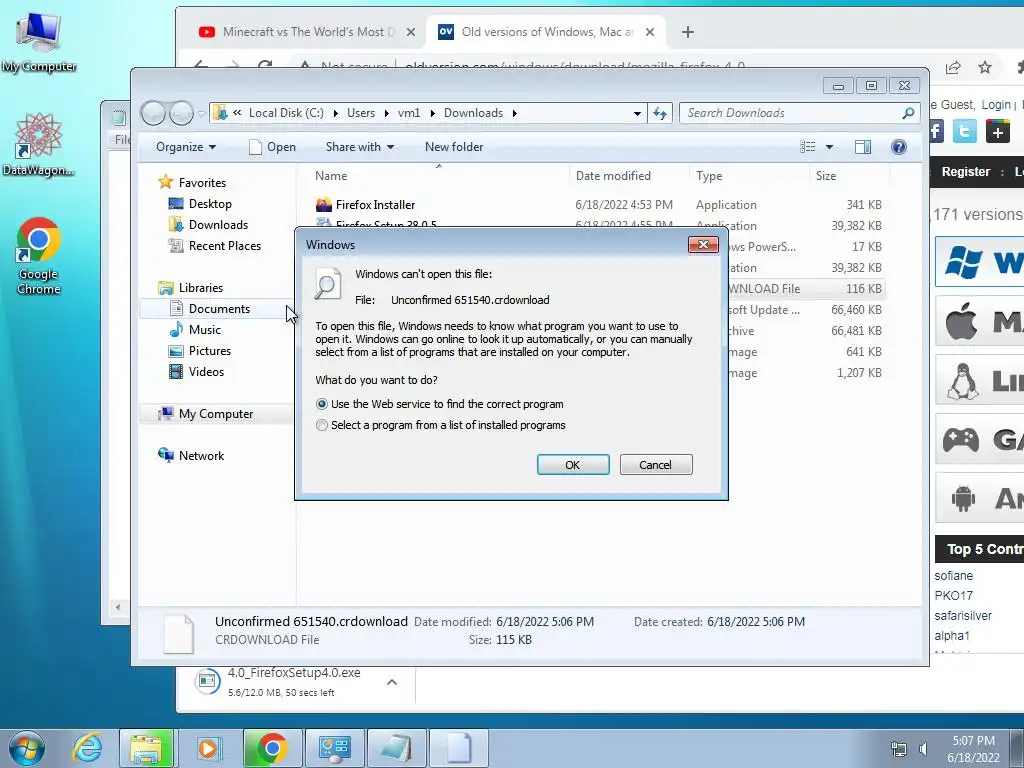Click the Google plus icon on the webpage
The width and height of the screenshot is (1024, 768).
coord(997,131)
